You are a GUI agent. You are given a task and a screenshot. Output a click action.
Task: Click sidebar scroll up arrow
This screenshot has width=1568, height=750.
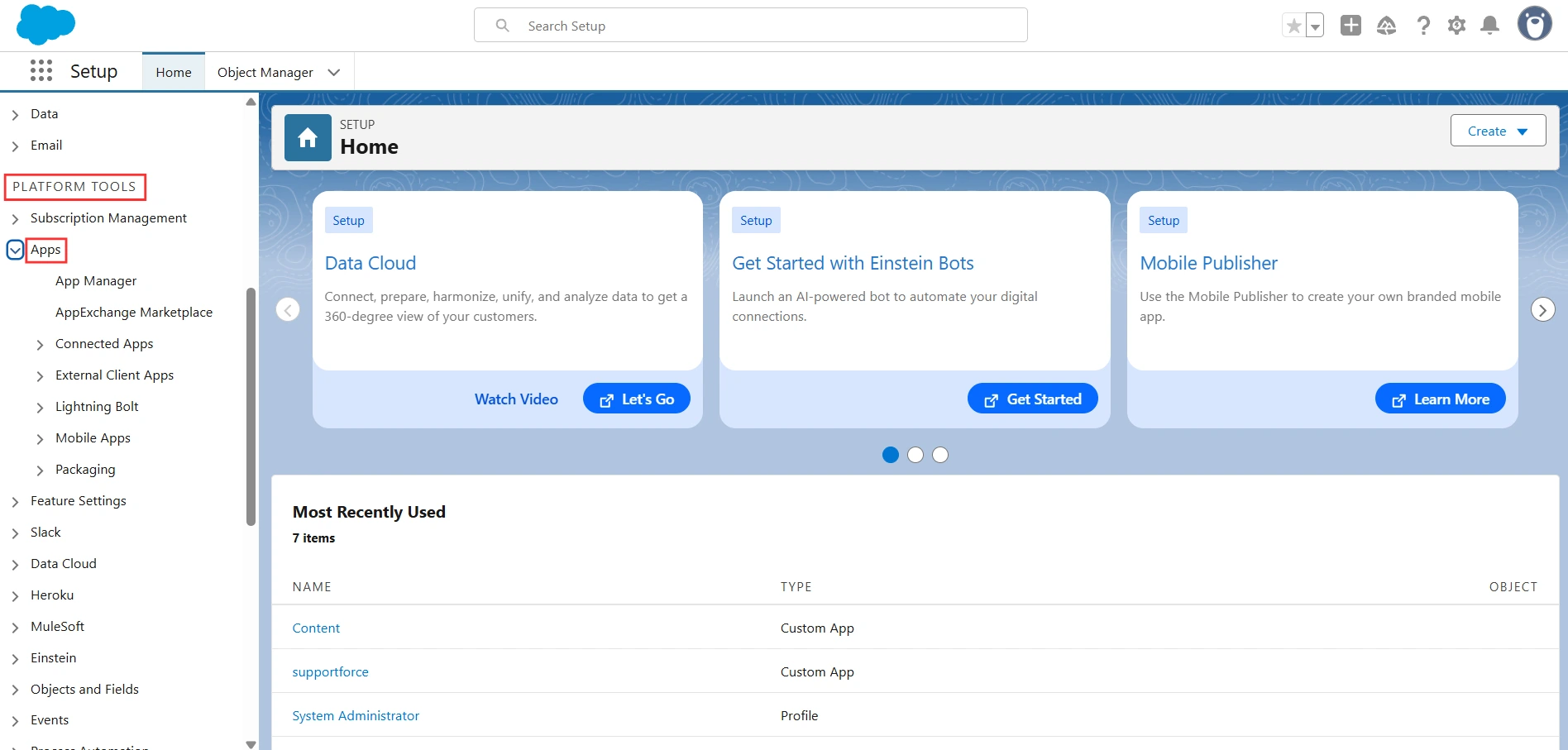251,102
